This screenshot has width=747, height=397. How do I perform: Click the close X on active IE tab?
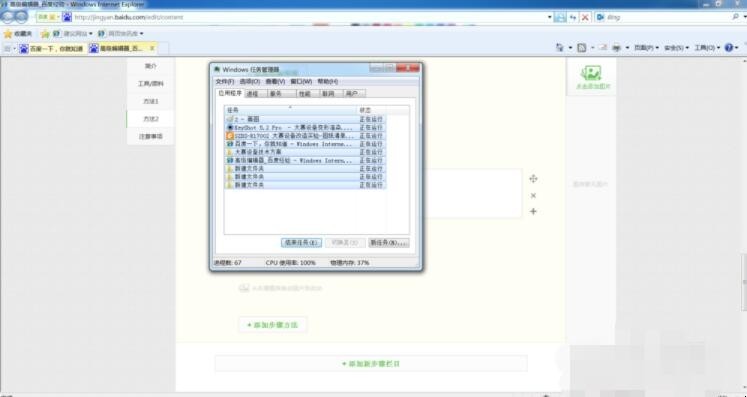pyautogui.click(x=152, y=48)
